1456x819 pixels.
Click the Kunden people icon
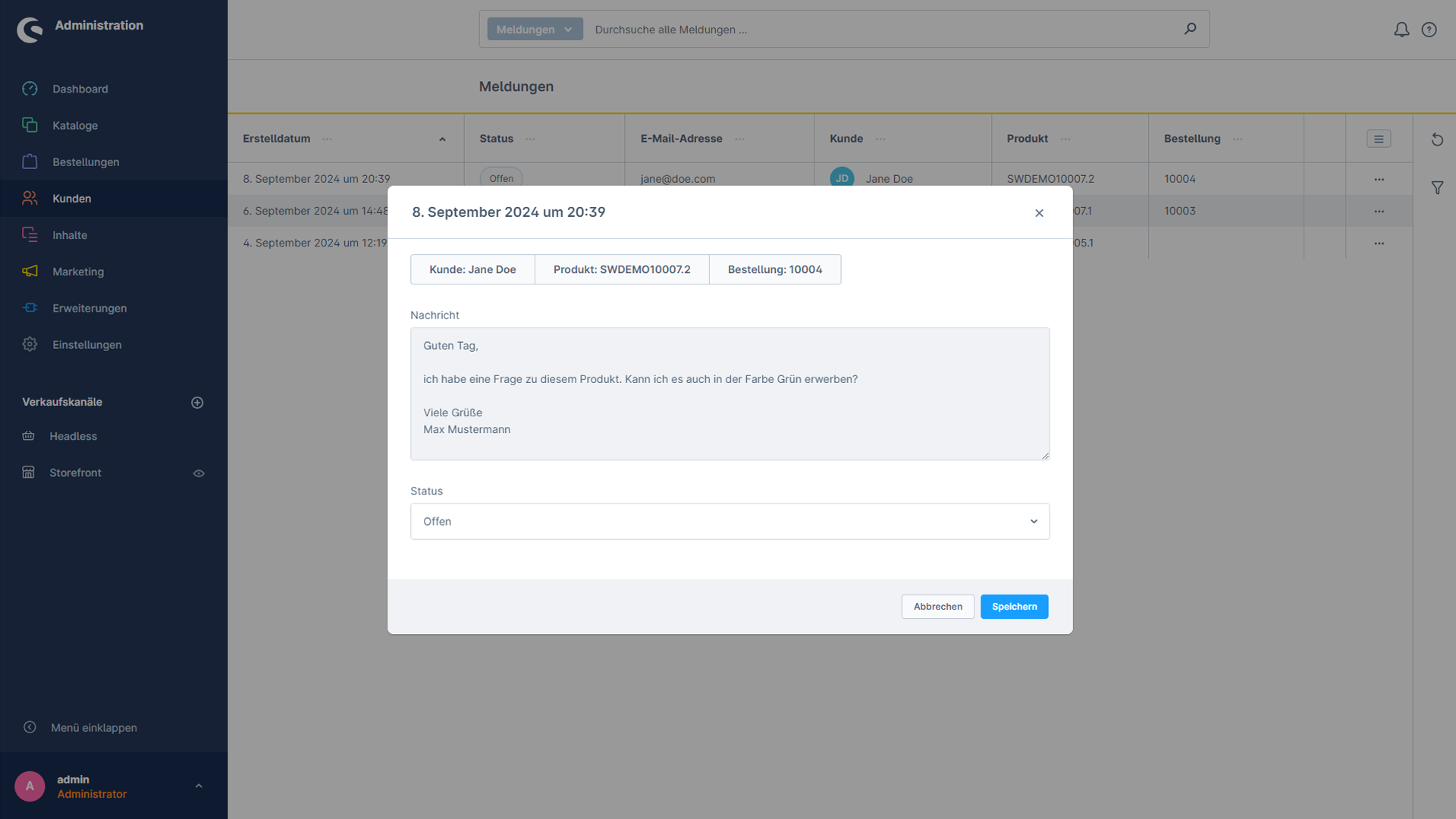(x=30, y=198)
